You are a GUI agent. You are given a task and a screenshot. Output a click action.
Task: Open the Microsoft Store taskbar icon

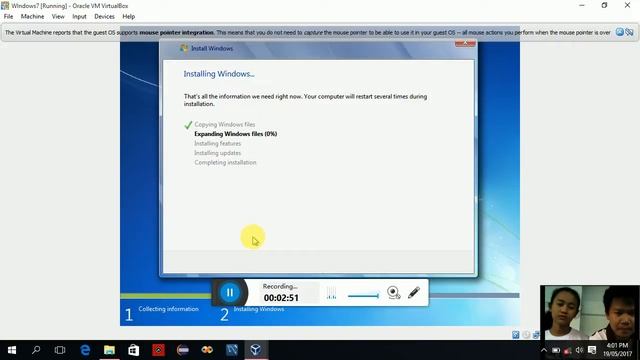pos(133,350)
